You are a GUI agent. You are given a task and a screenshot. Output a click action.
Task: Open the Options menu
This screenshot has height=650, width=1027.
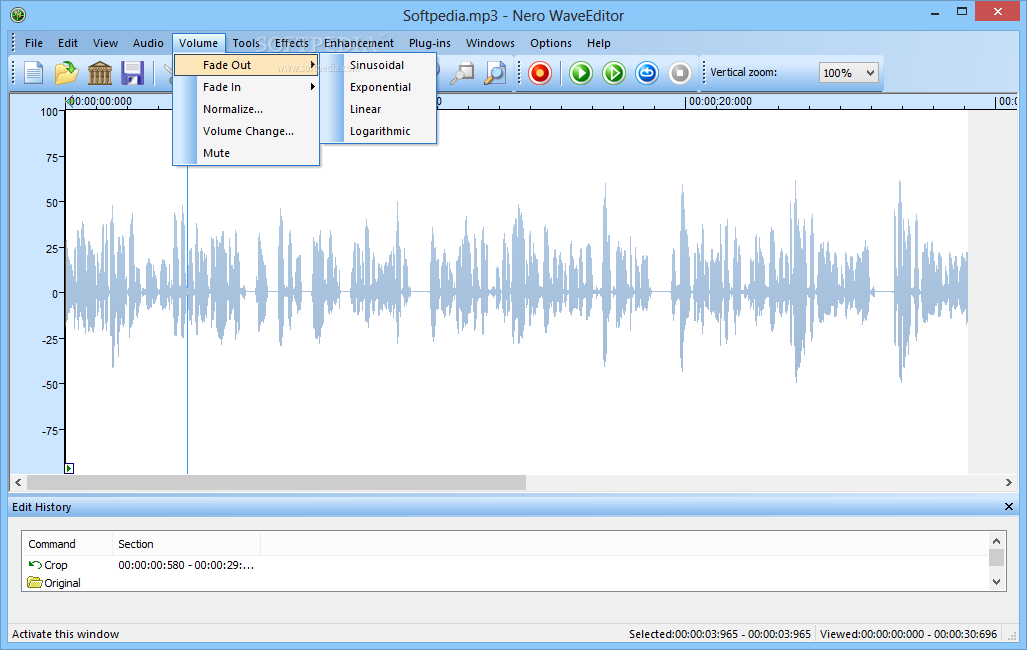551,43
